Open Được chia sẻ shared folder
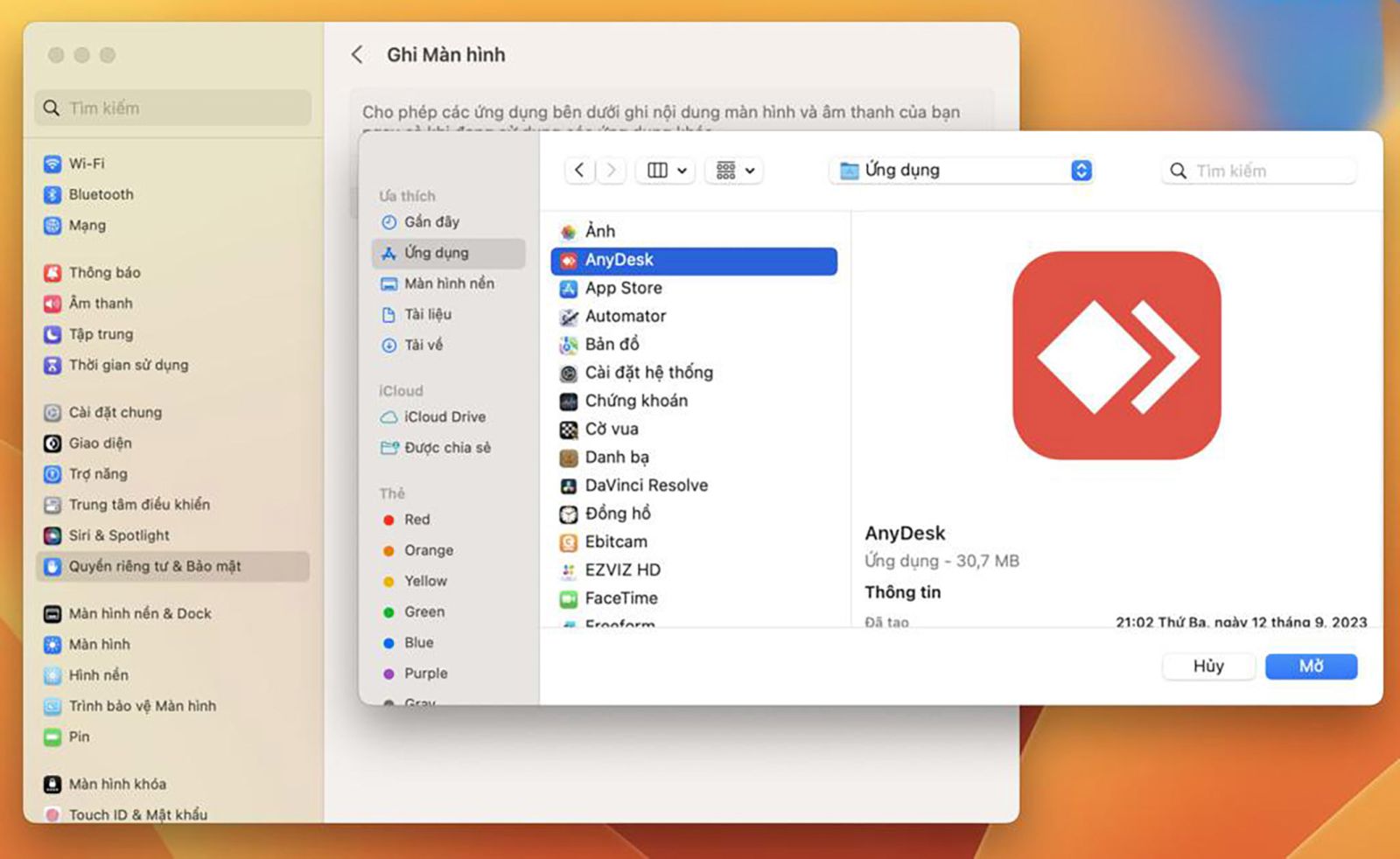1400x859 pixels. point(449,448)
